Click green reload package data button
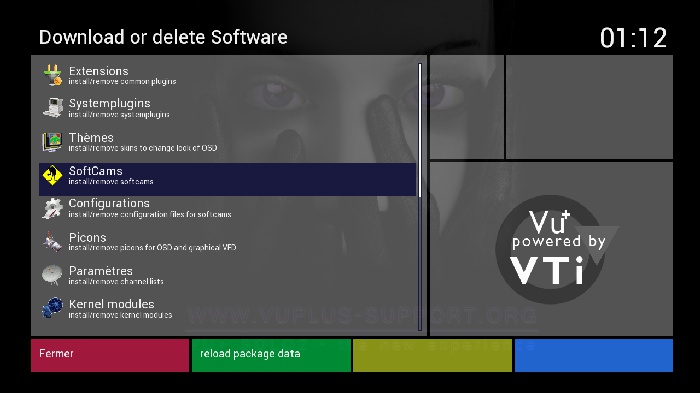 (x=271, y=355)
